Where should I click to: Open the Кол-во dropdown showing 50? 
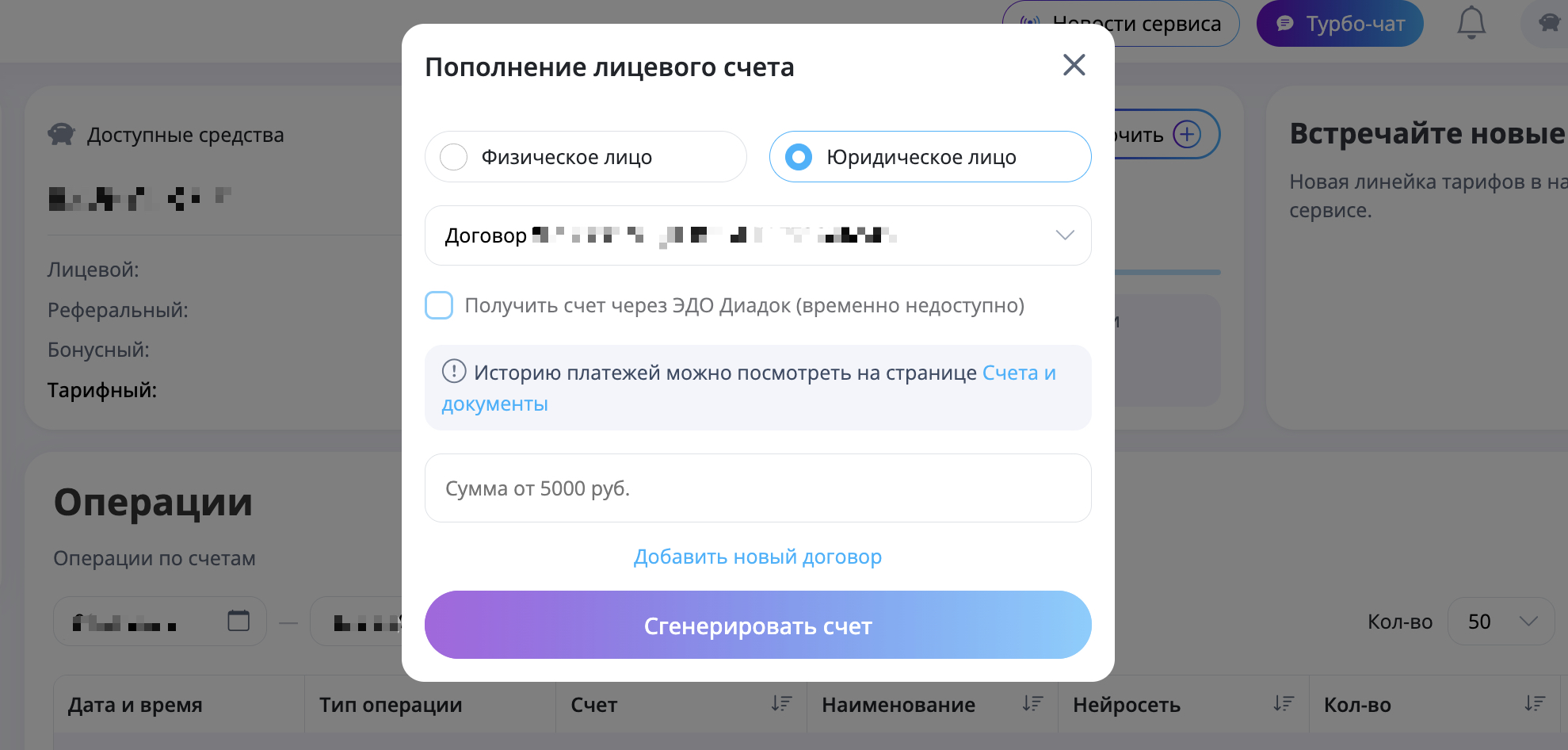coord(1500,622)
